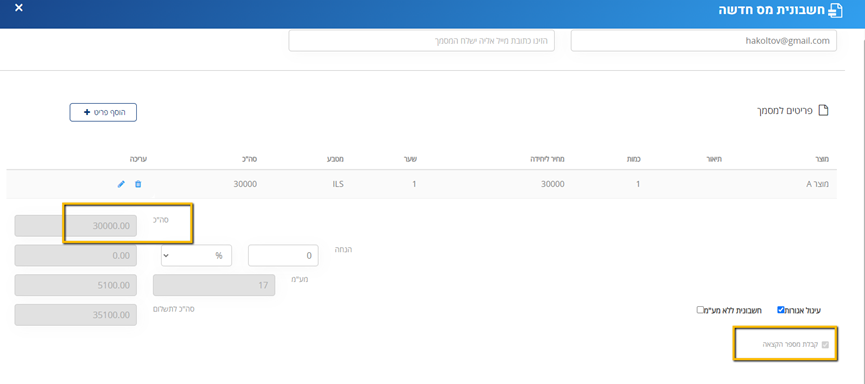Click the מוצר column header
This screenshot has height=384, width=865.
(x=822, y=159)
